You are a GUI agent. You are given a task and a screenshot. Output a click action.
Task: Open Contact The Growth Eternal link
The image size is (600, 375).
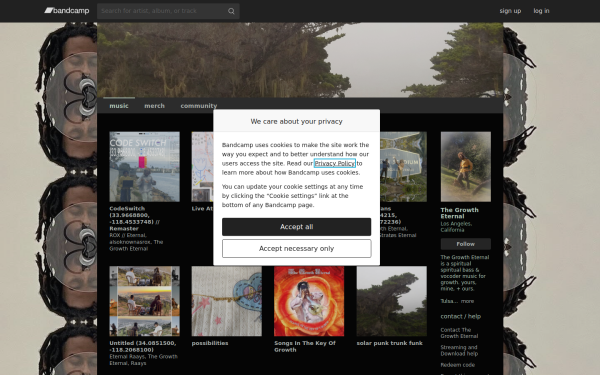point(459,333)
